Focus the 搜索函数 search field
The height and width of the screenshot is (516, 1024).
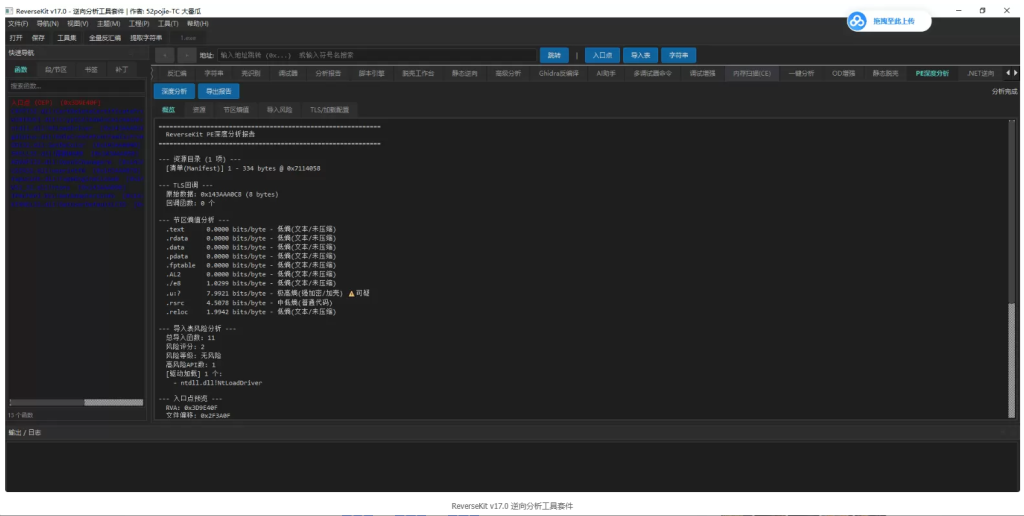76,86
